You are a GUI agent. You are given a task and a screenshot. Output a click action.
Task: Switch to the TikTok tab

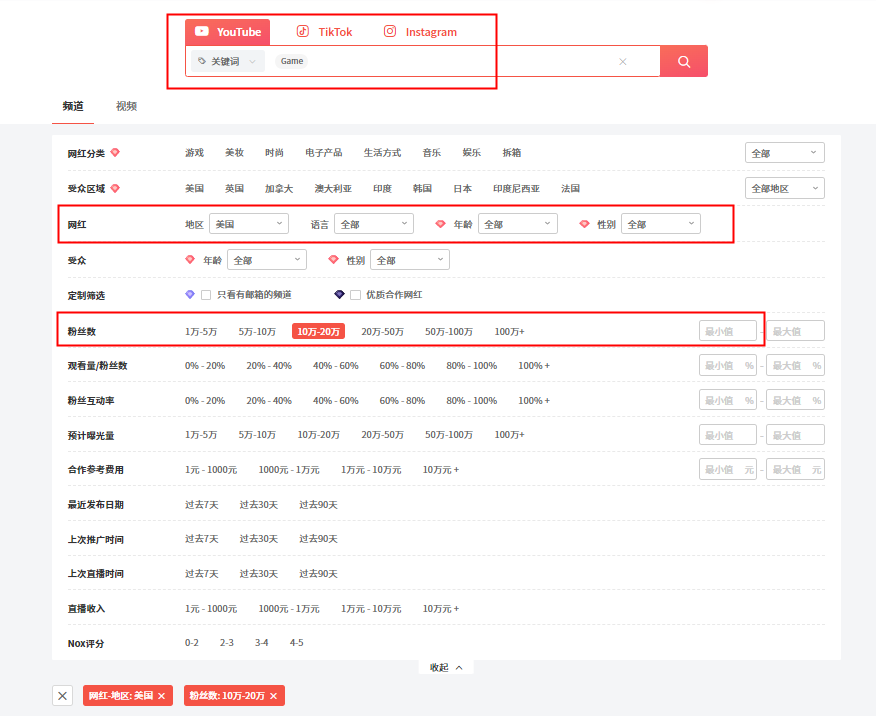[x=325, y=32]
